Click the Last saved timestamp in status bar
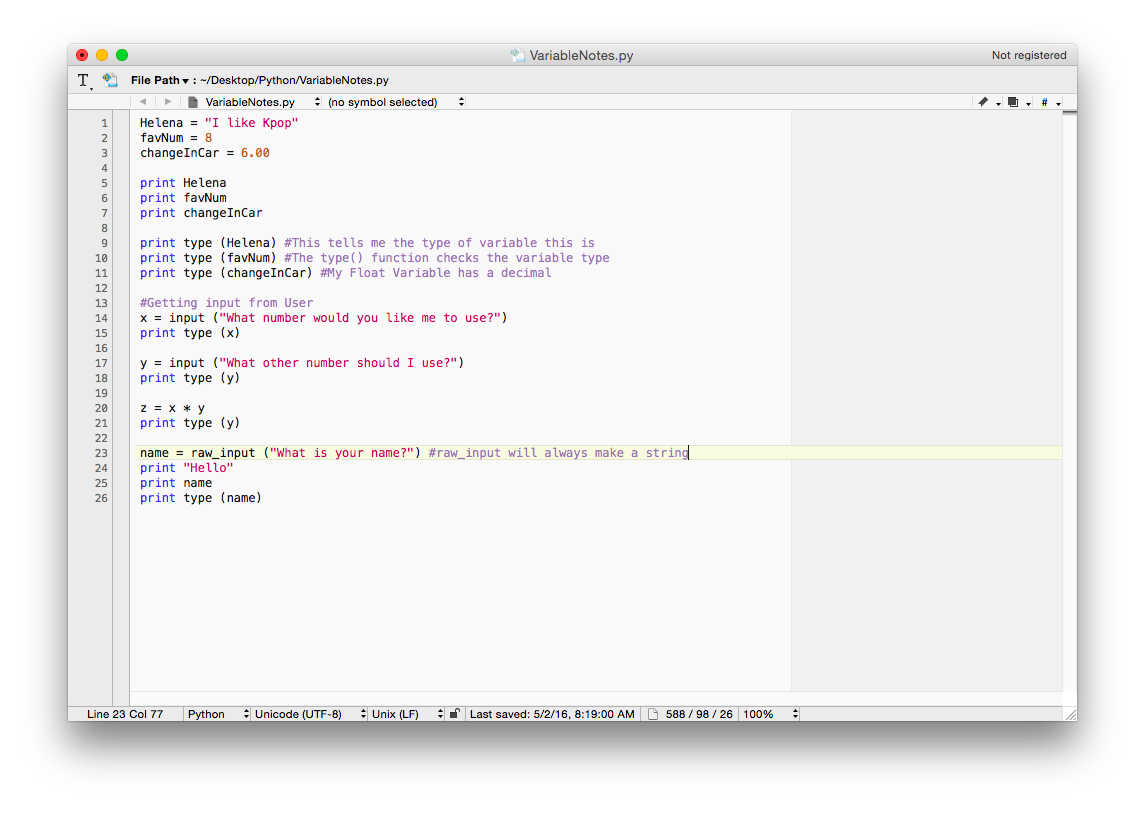 click(552, 714)
